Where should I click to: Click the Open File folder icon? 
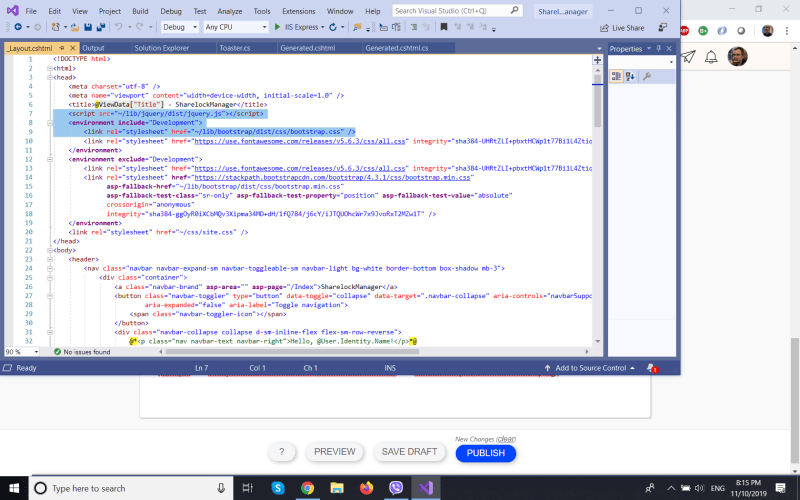tap(74, 27)
